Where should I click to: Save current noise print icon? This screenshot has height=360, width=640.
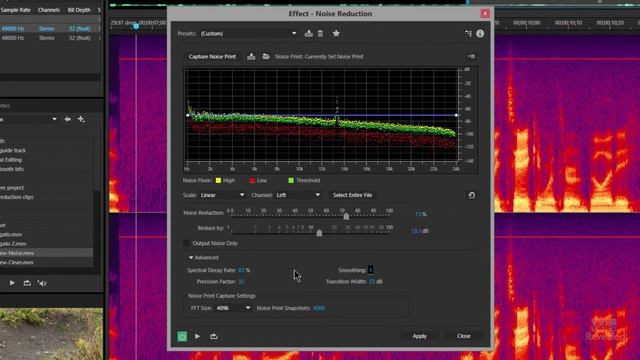(x=251, y=56)
